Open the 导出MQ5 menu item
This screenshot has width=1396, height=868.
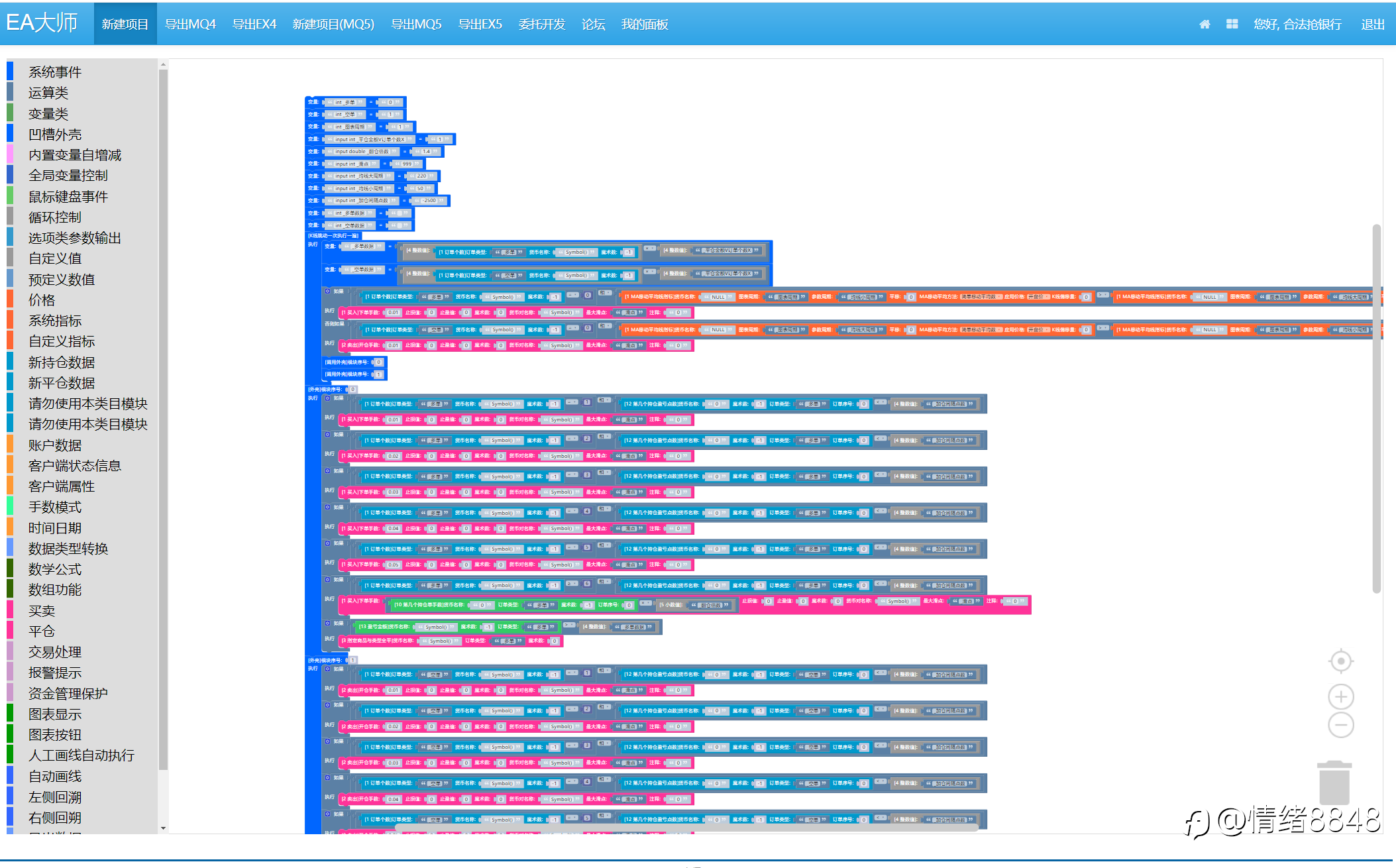[x=416, y=25]
